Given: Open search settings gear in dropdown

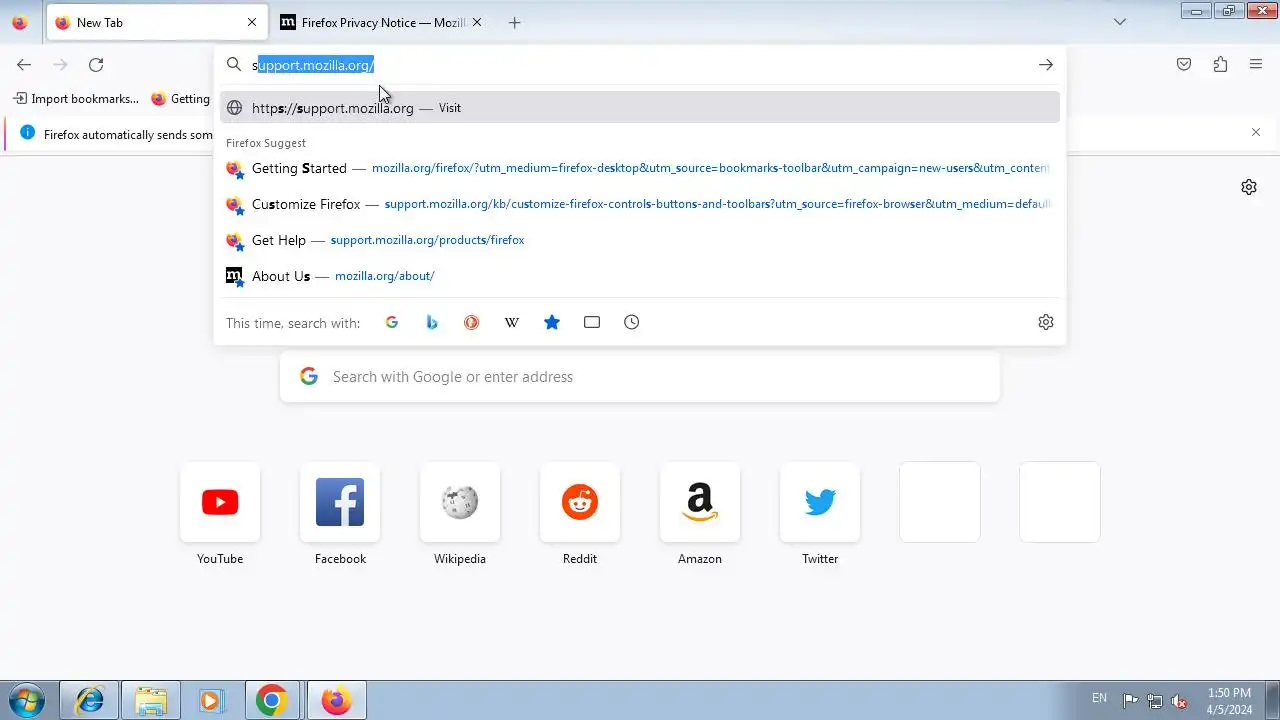Looking at the screenshot, I should (1046, 322).
